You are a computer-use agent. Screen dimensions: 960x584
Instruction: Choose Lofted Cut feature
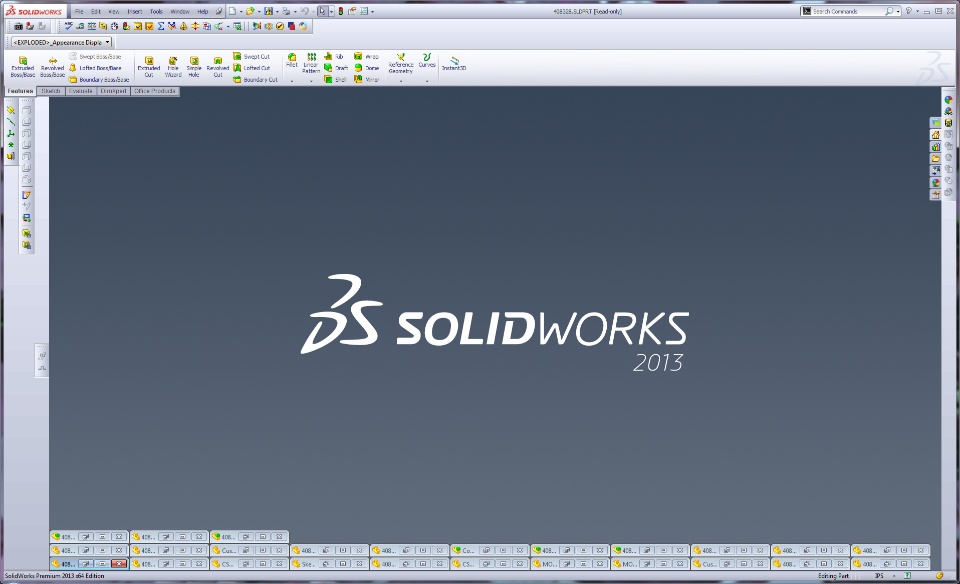251,68
